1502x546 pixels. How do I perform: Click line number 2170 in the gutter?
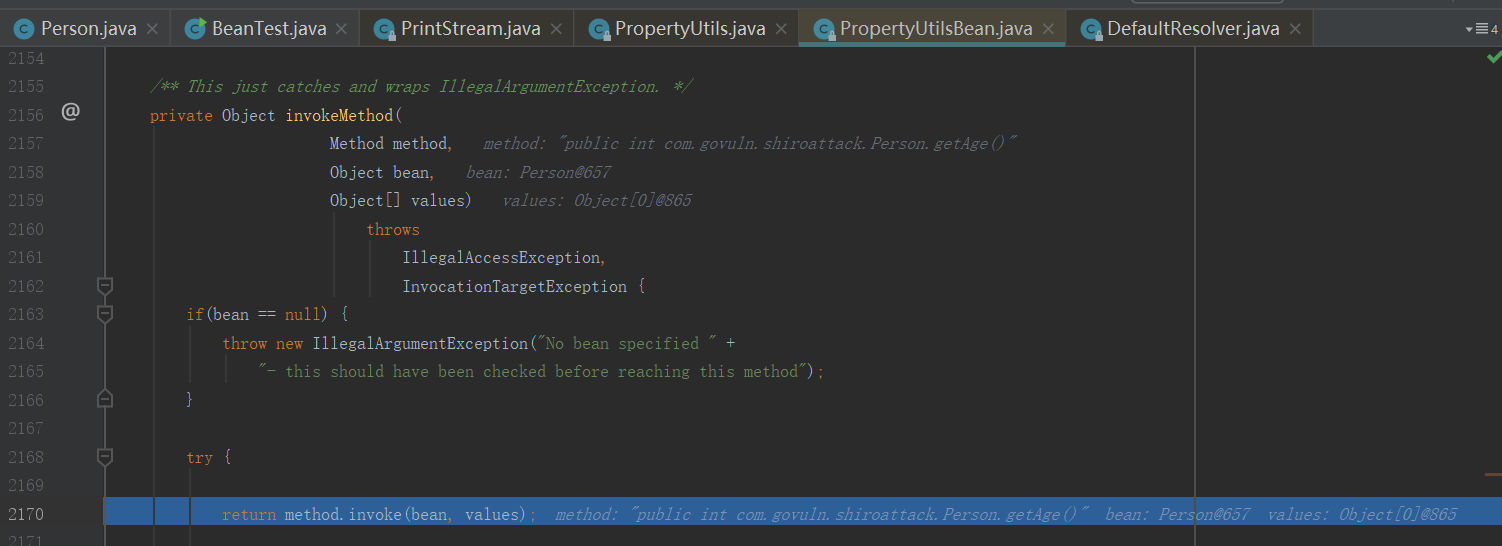click(x=26, y=514)
